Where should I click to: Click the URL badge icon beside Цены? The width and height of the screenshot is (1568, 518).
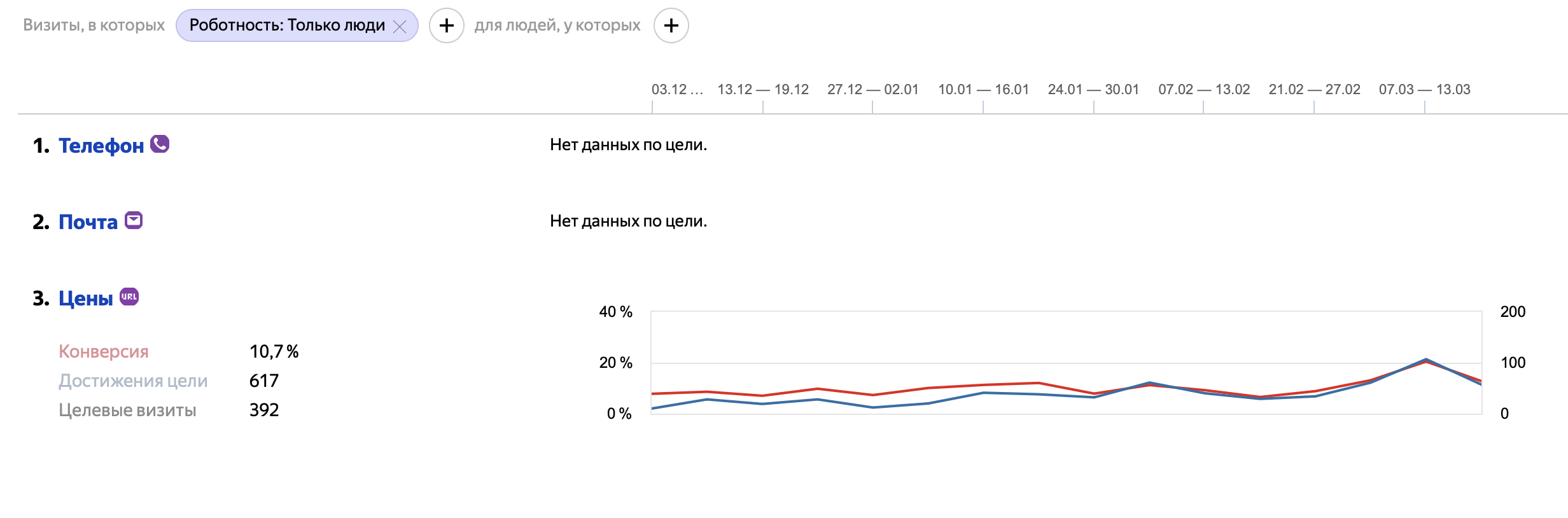pos(129,297)
